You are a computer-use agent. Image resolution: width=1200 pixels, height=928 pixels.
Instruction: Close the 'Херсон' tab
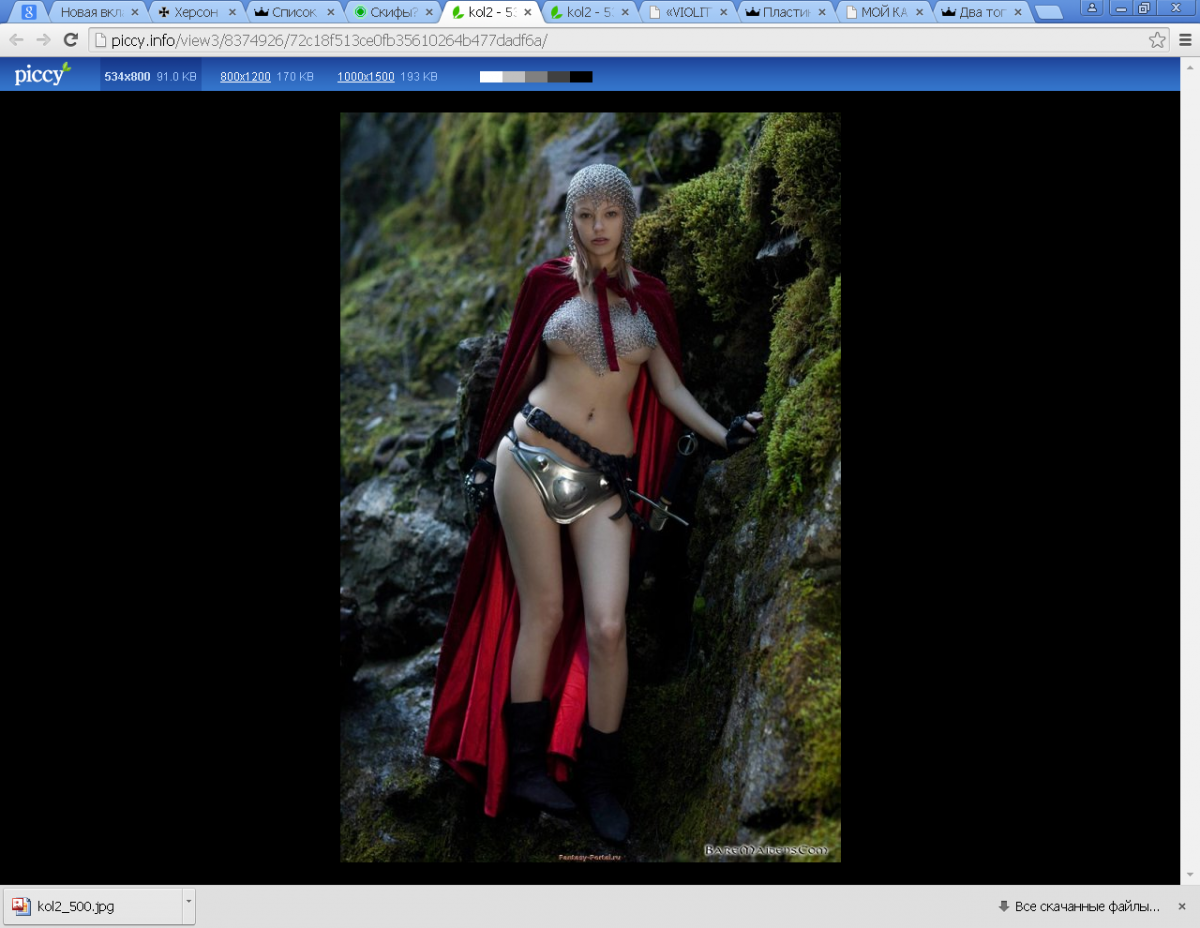tap(233, 13)
